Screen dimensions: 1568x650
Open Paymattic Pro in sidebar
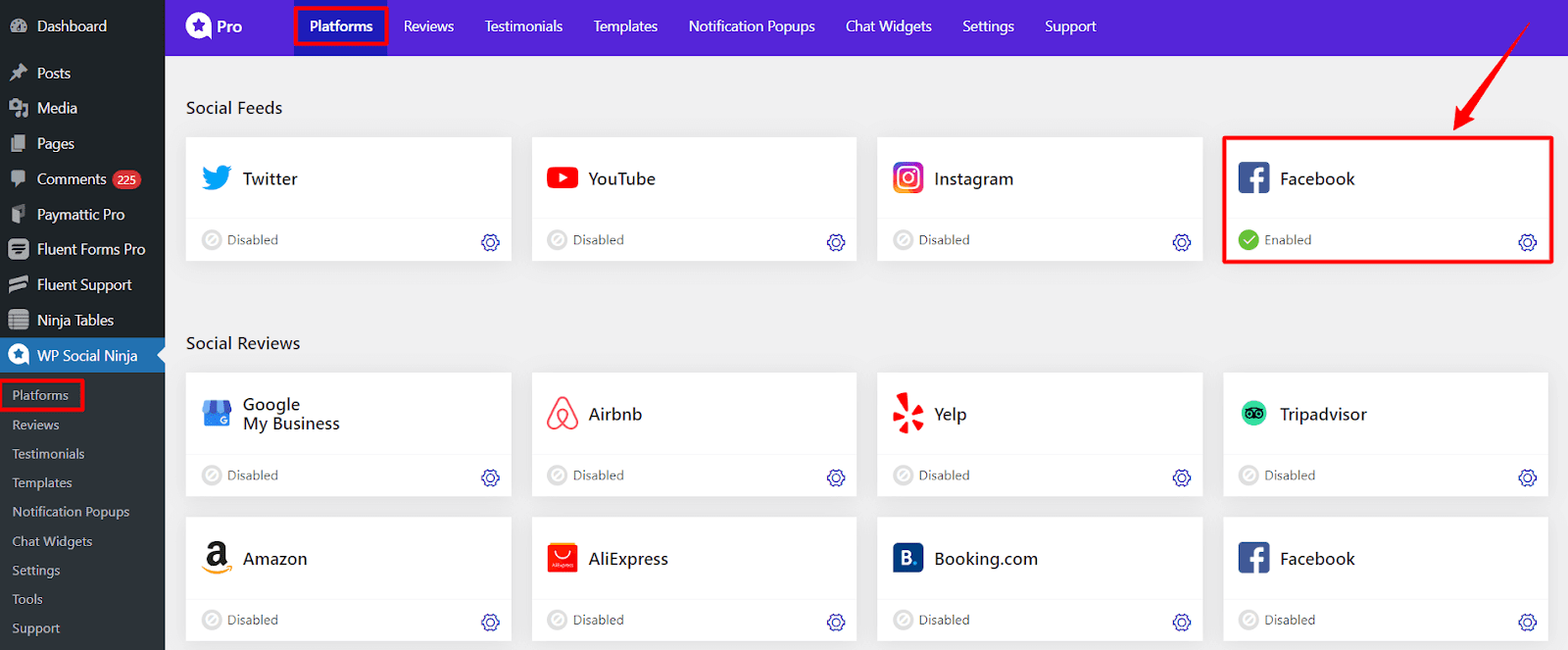82,214
